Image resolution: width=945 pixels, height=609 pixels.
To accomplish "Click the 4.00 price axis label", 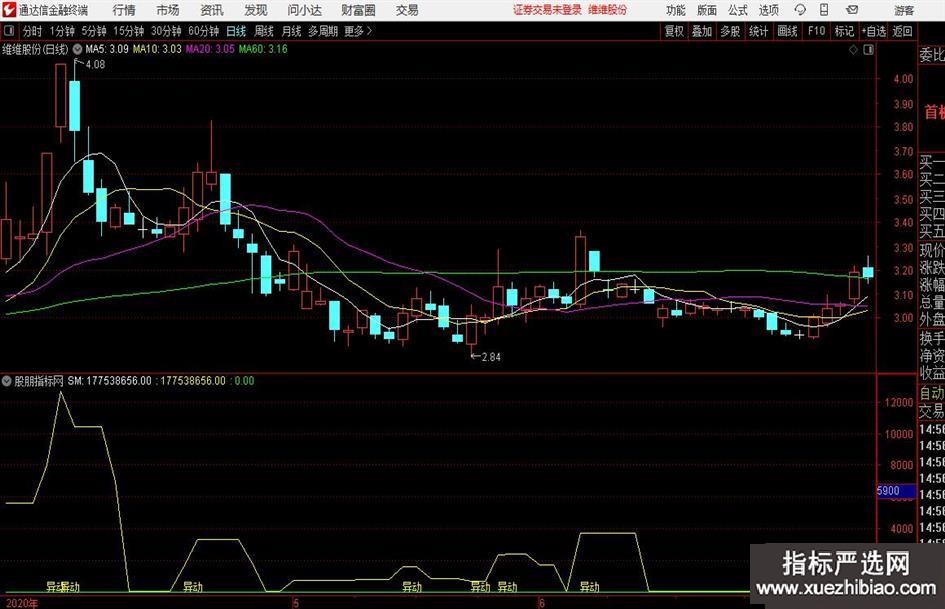I will [x=903, y=79].
